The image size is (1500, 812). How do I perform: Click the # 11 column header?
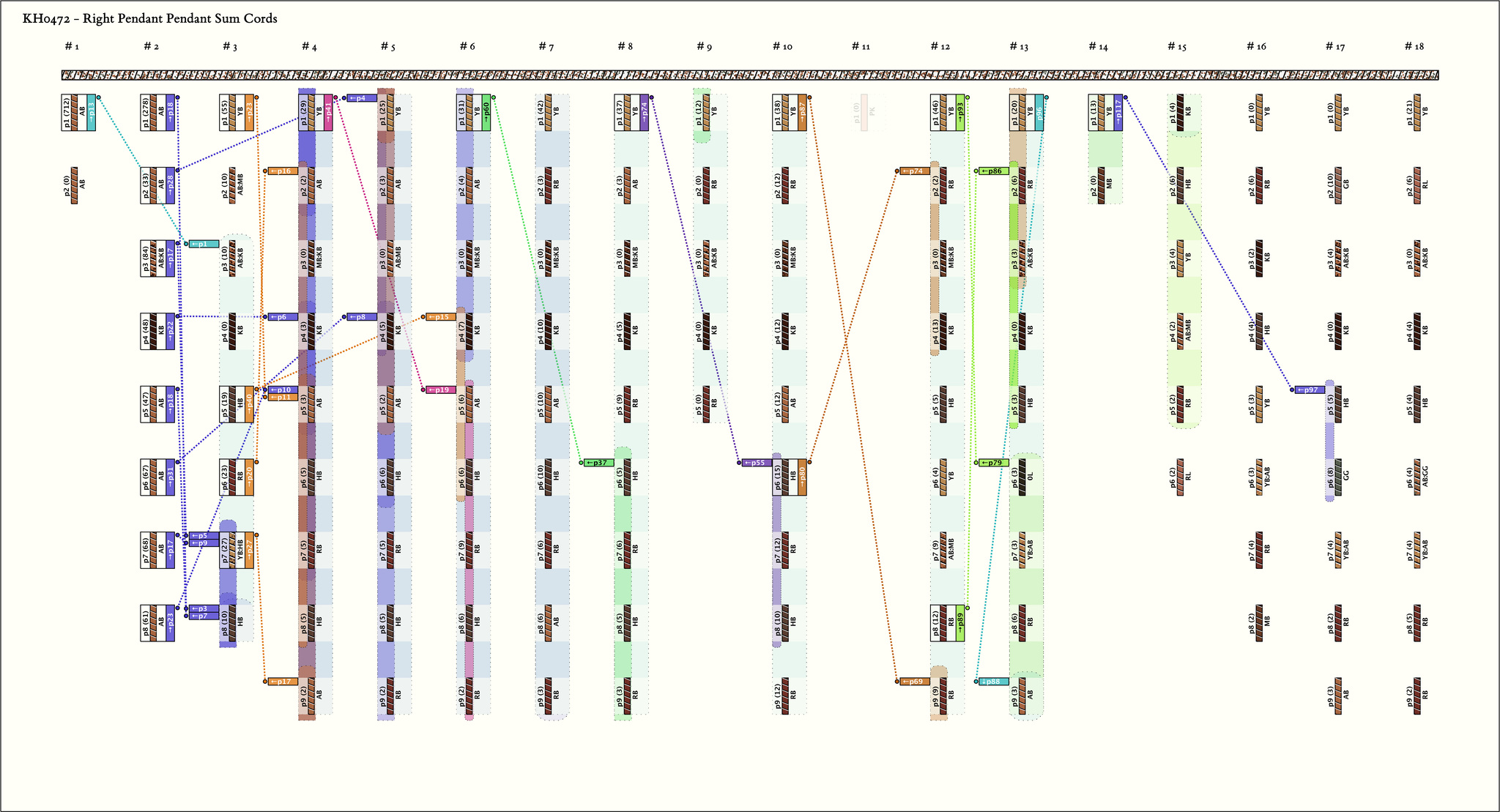(861, 47)
